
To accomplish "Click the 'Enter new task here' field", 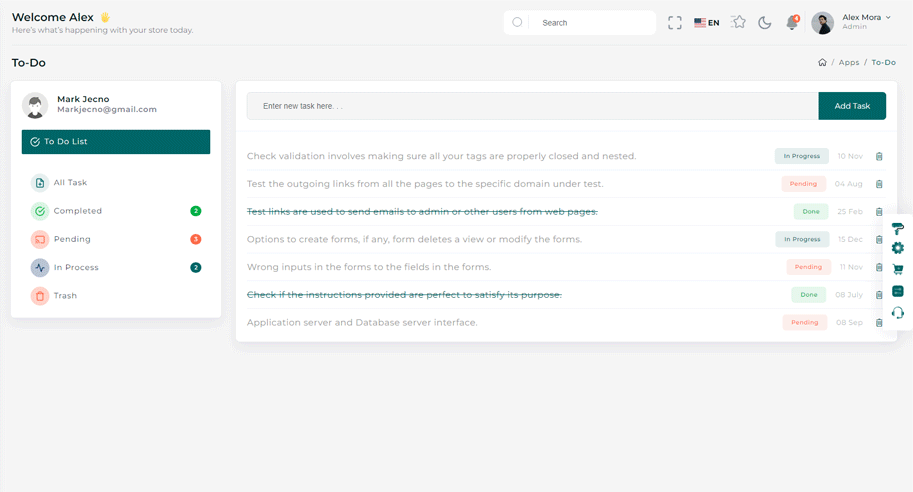I will [532, 106].
